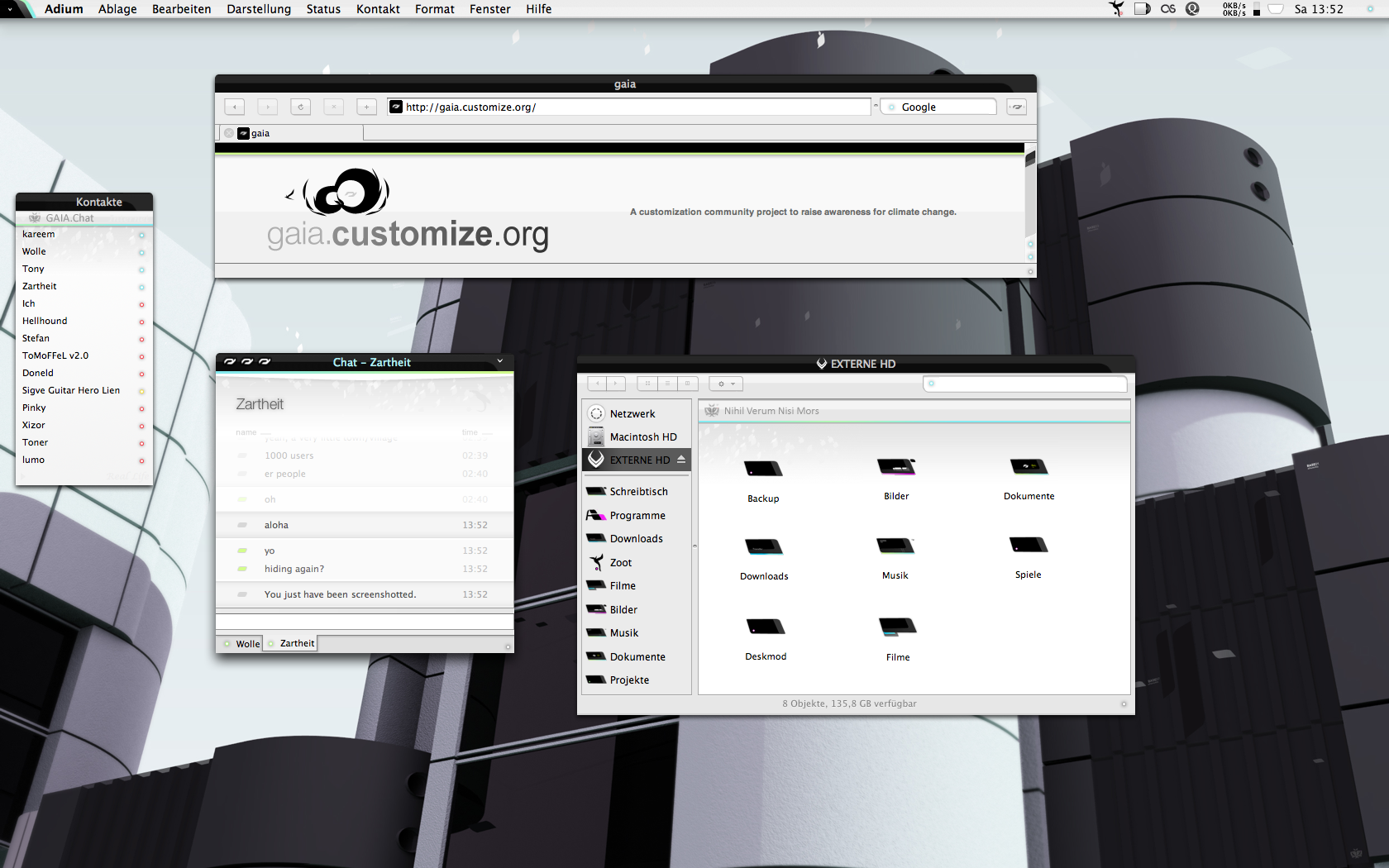1389x868 pixels.
Task: Open the Fenster menu
Action: coord(490,9)
